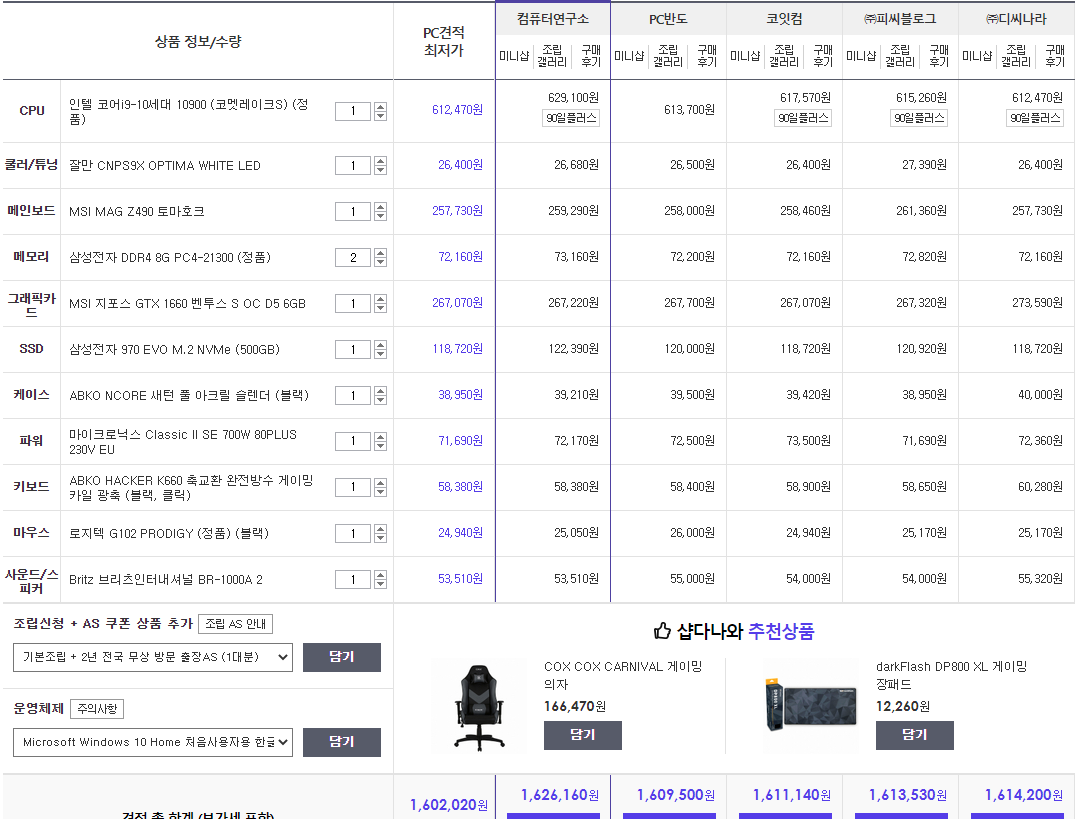This screenshot has height=819, width=1079.
Task: Click 90일플러스 badge under ㈜디씨나라 CPU price
Action: tap(1035, 118)
